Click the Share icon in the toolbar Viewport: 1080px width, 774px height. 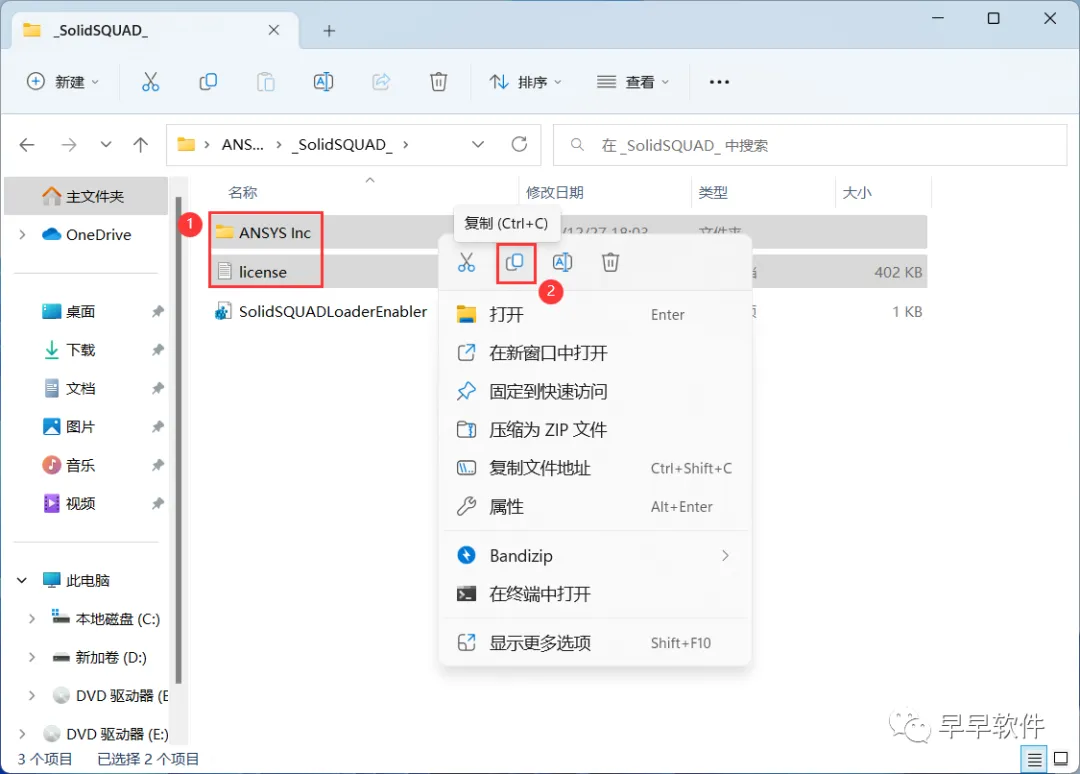click(x=381, y=82)
